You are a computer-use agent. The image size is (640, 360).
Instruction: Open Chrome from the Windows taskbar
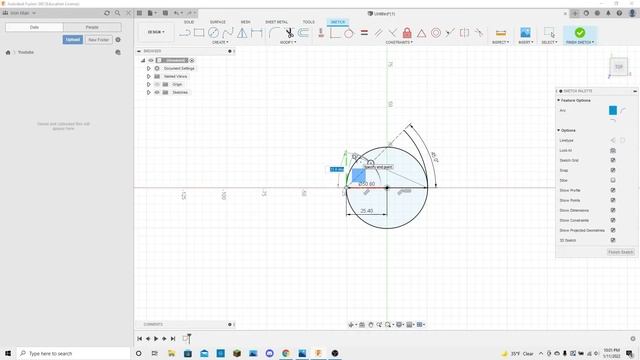pos(286,353)
